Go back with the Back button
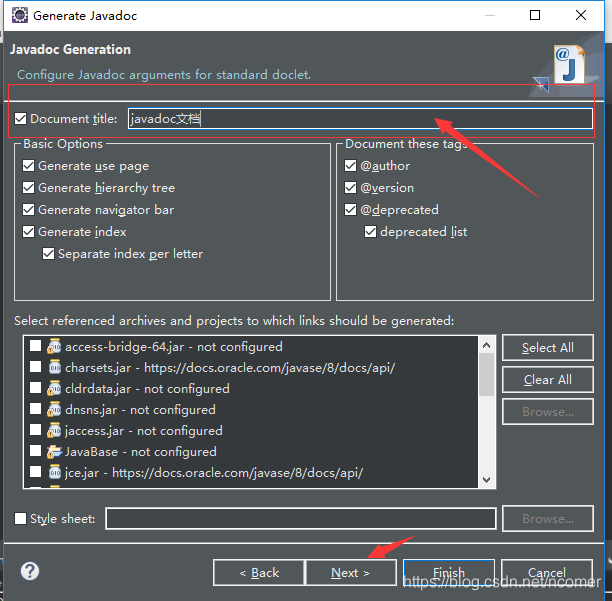The width and height of the screenshot is (612, 601). (259, 573)
